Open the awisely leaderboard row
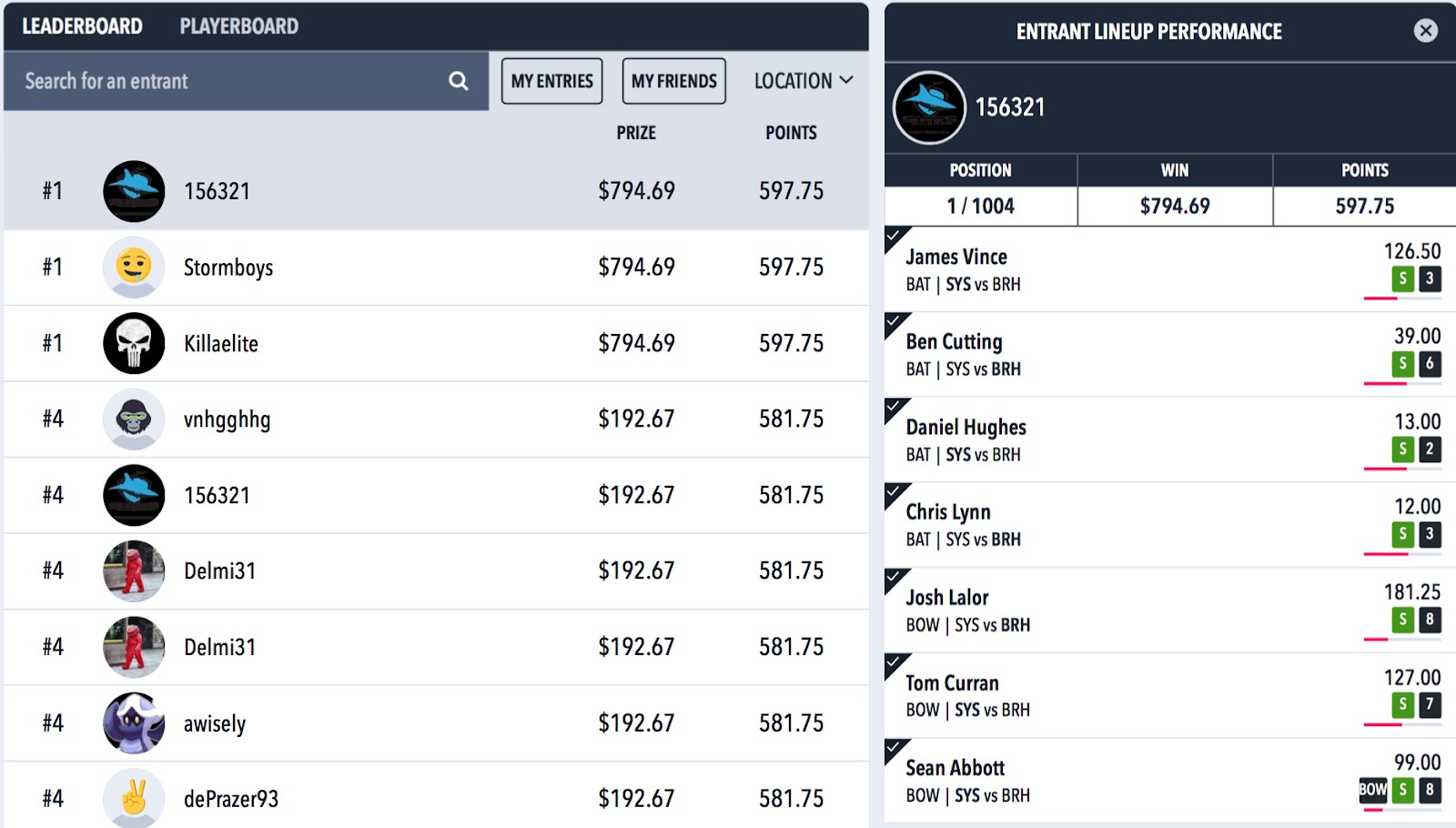Screen dimensions: 1456x828 (436, 723)
